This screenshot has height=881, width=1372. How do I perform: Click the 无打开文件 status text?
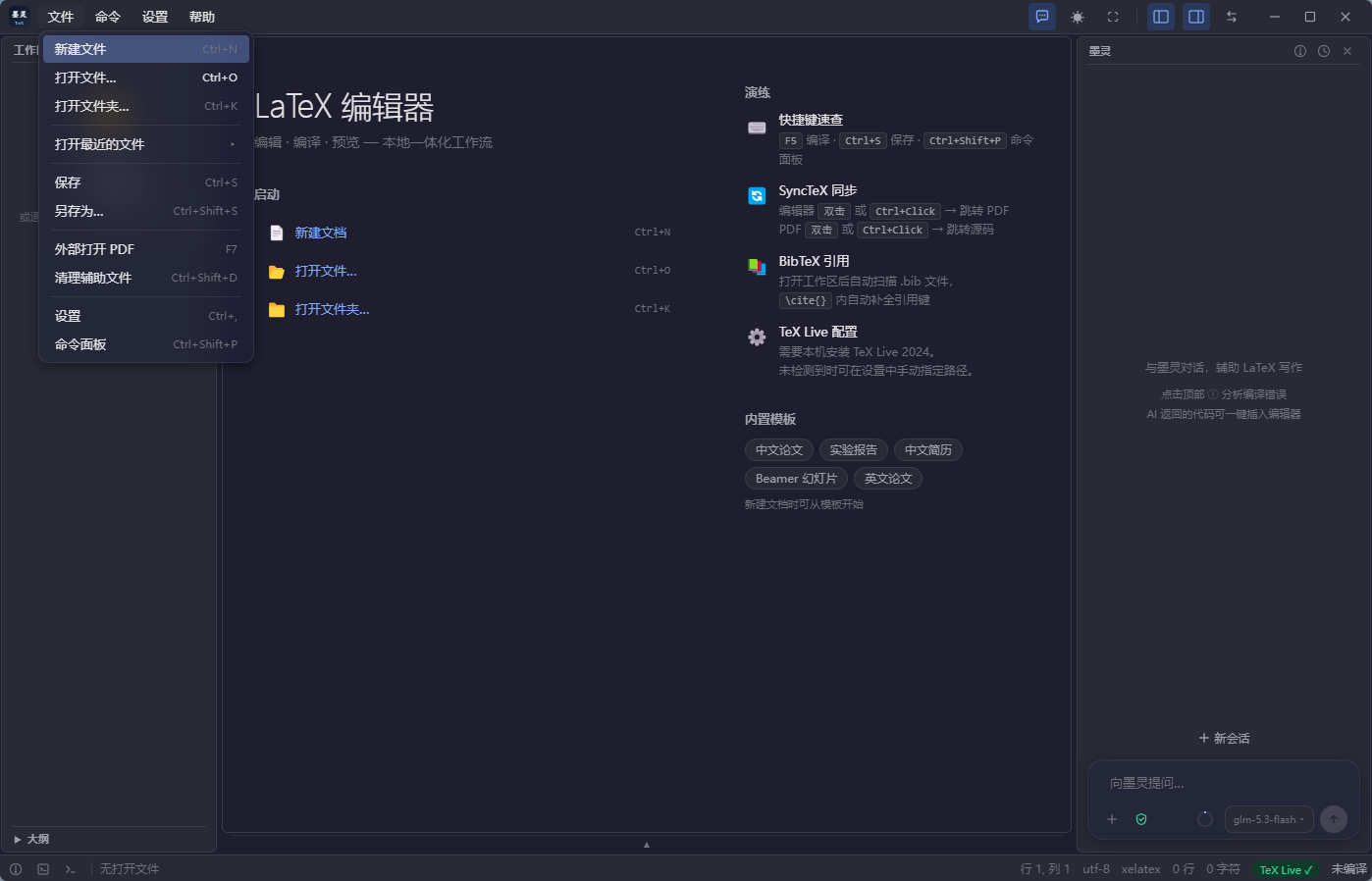tap(130, 869)
